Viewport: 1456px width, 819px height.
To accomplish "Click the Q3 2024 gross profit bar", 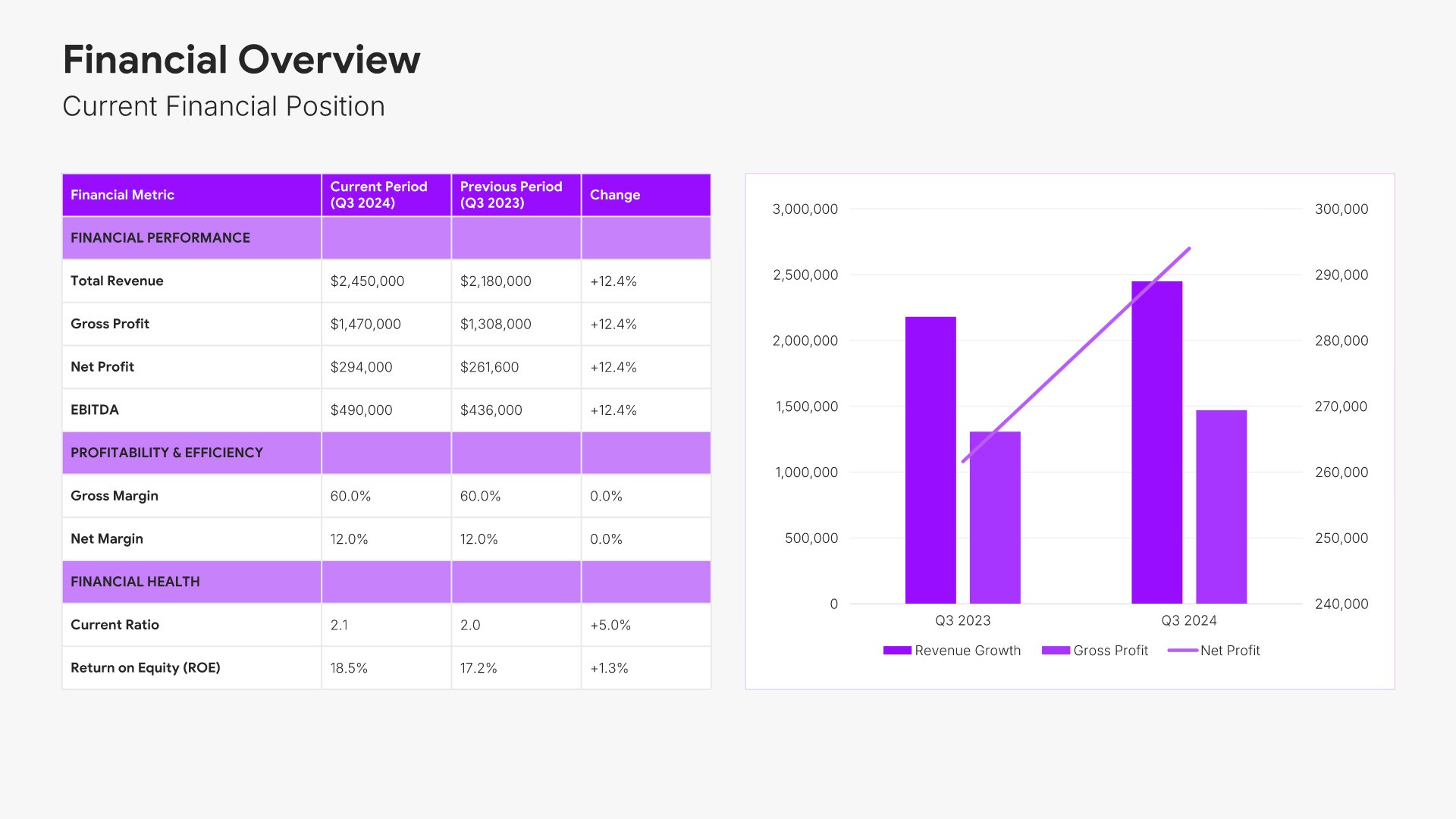I will (x=1221, y=507).
